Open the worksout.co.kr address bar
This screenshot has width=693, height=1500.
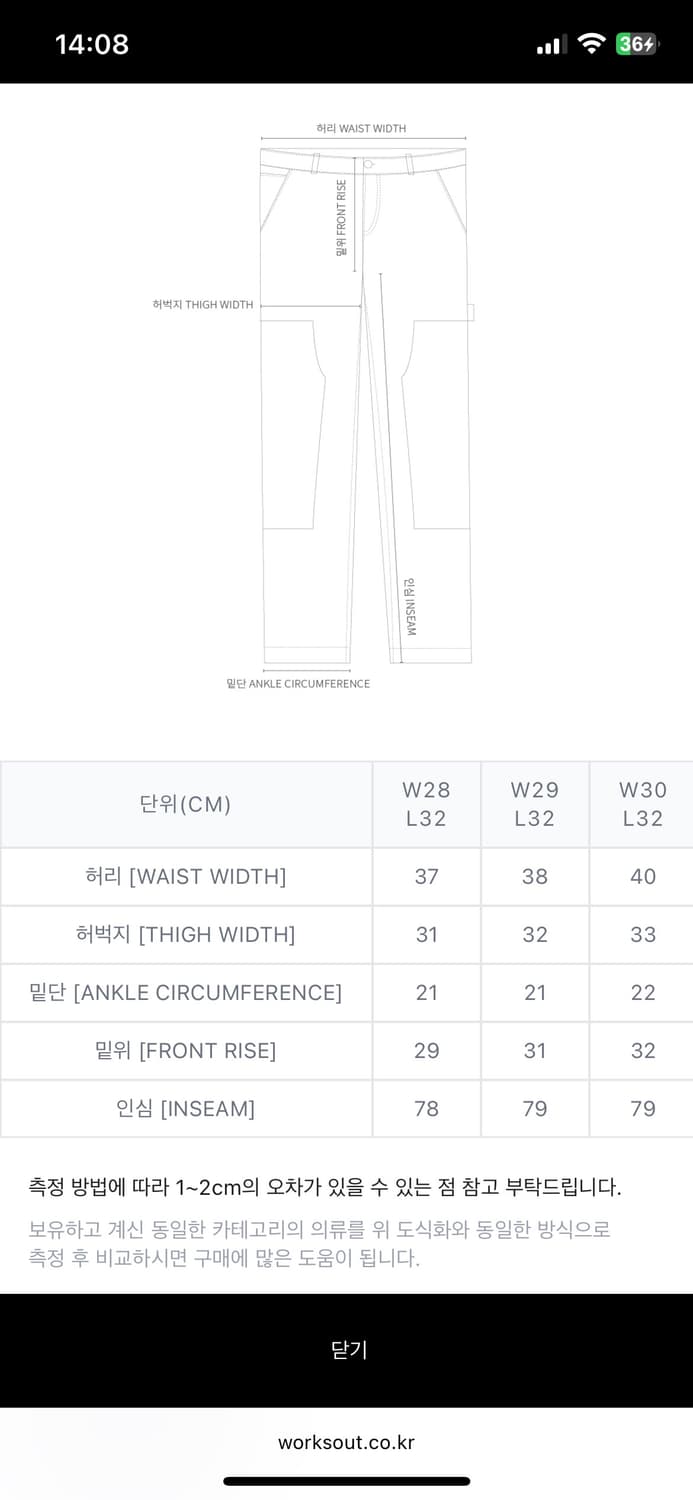(346, 1442)
